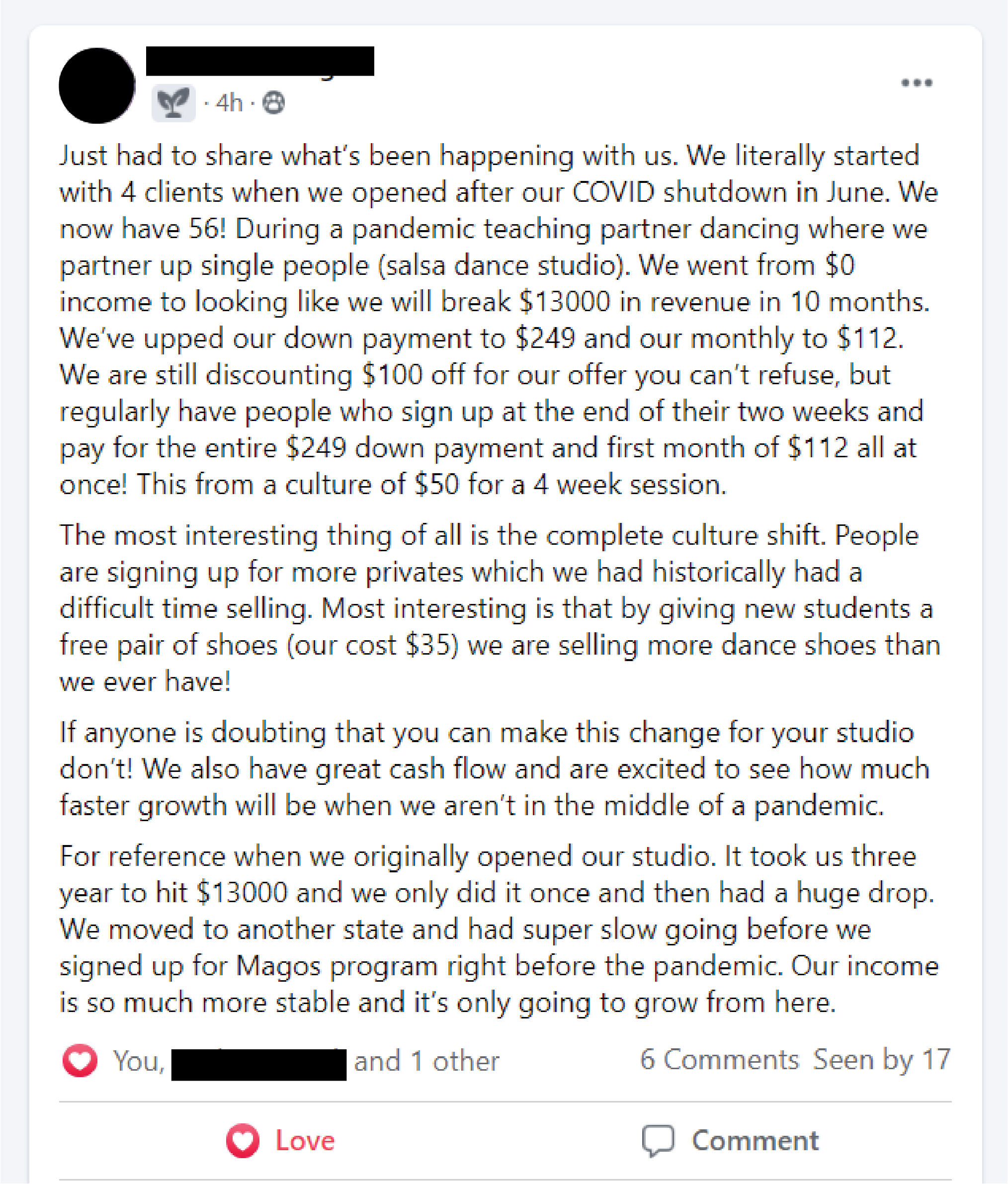
Task: Open the redacted author name link
Action: [x=260, y=61]
